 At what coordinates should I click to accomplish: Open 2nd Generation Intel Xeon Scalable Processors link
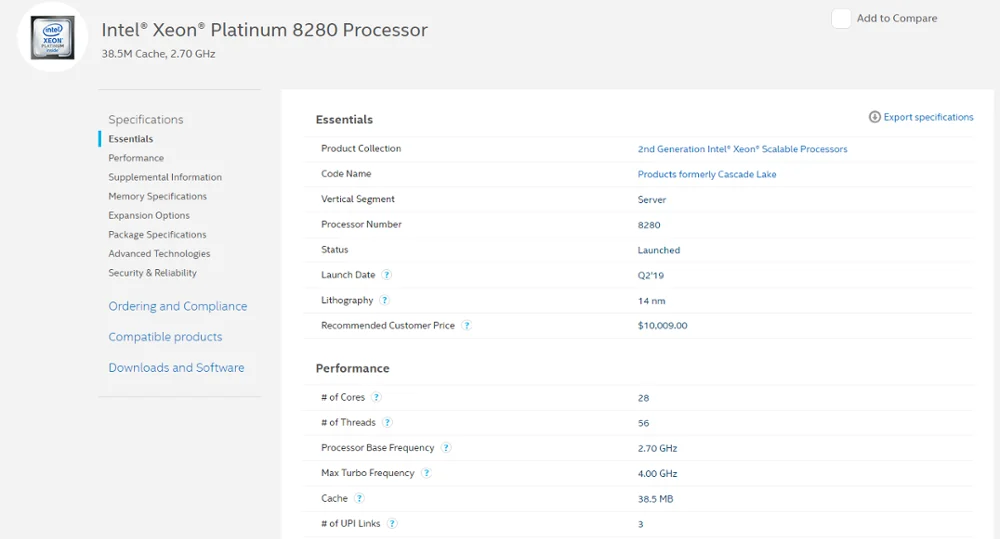point(742,149)
